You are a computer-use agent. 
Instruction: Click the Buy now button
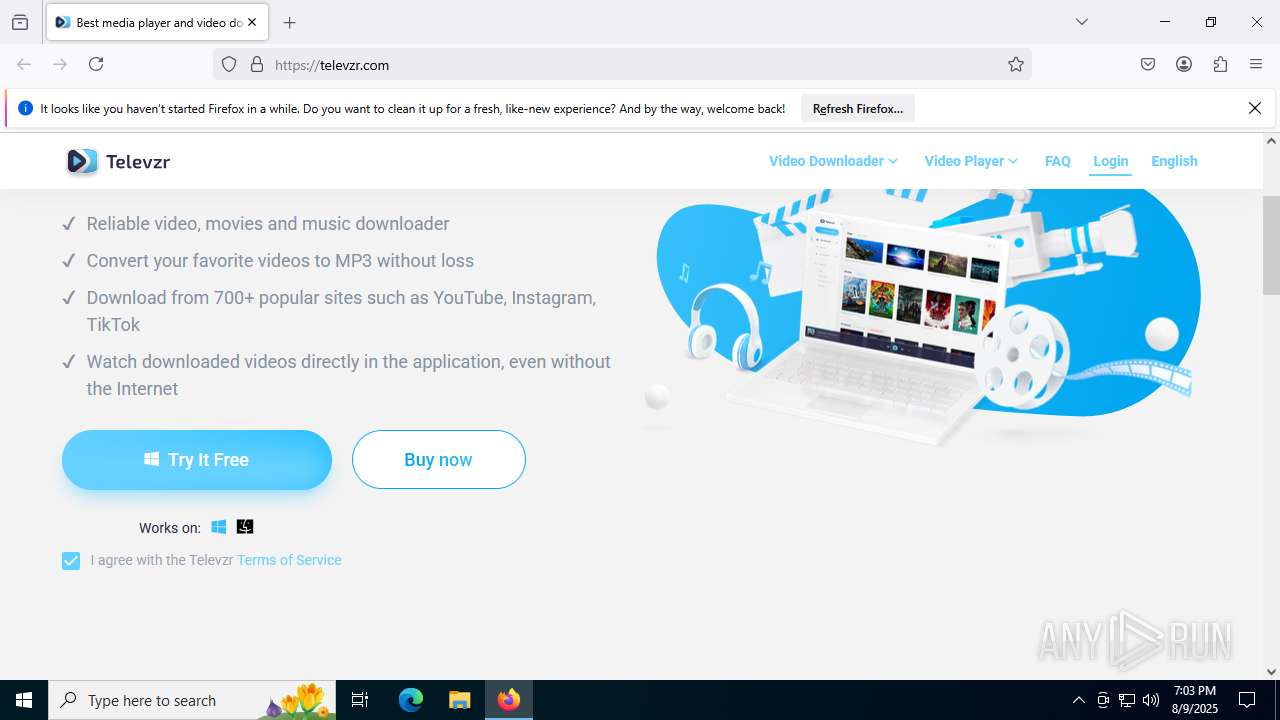tap(438, 460)
